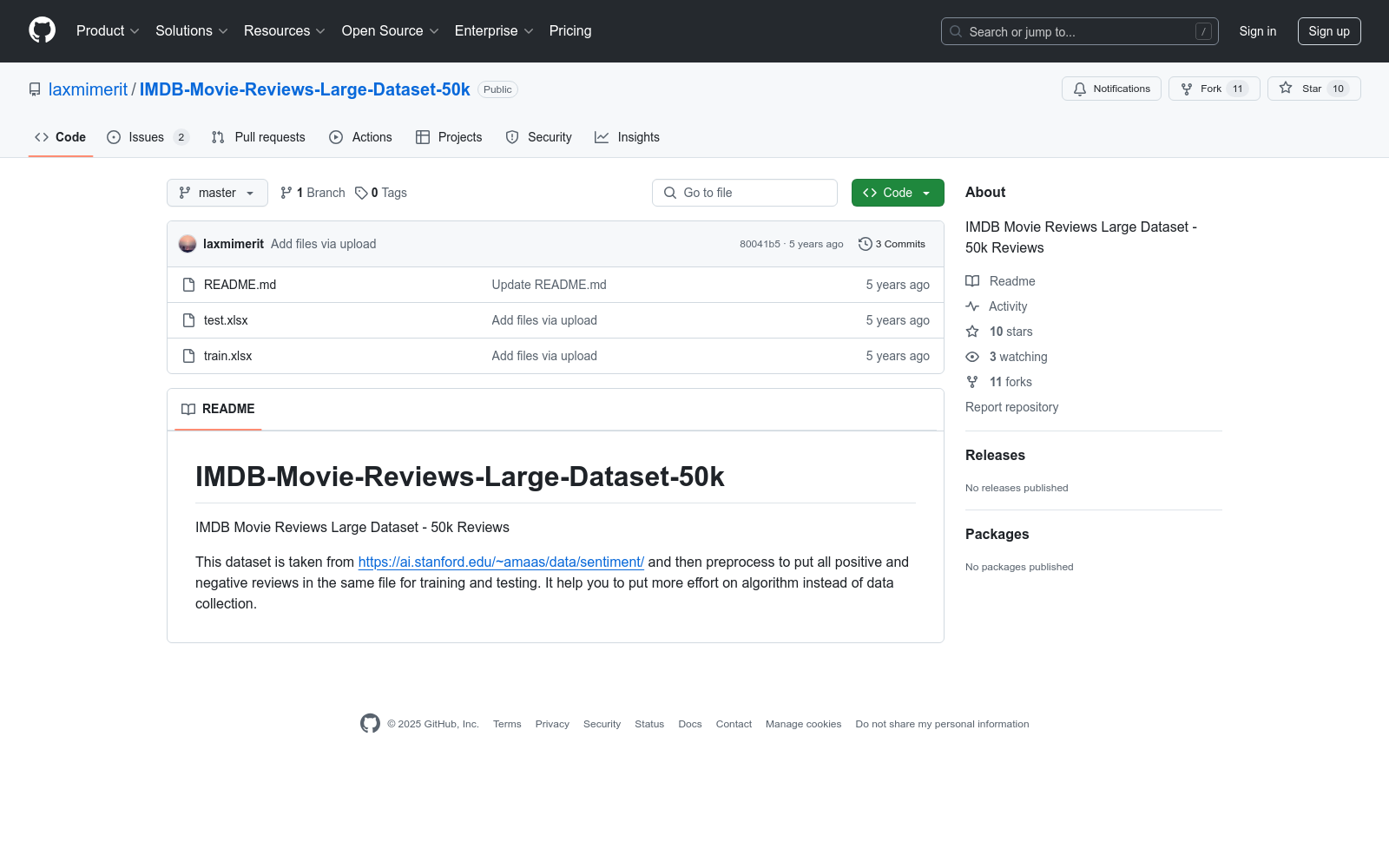Focus the Search or jump to field
The image size is (1389, 868).
[1080, 31]
